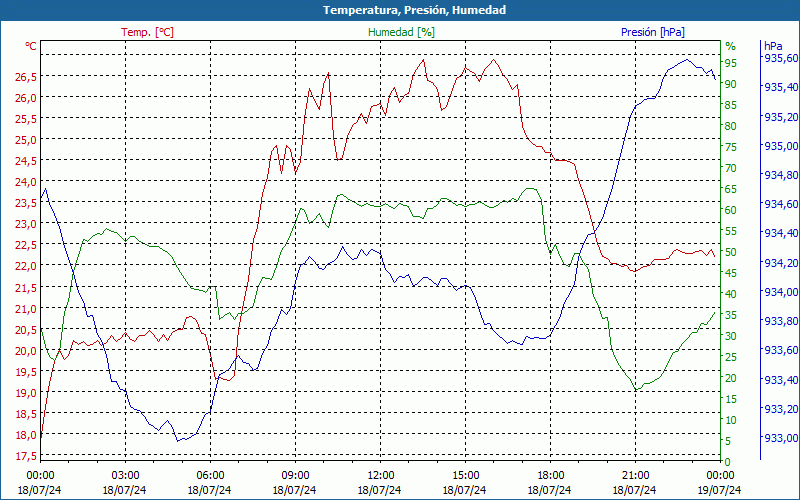The width and height of the screenshot is (800, 500).
Task: Click the '03:00' time axis label
Action: [x=125, y=474]
